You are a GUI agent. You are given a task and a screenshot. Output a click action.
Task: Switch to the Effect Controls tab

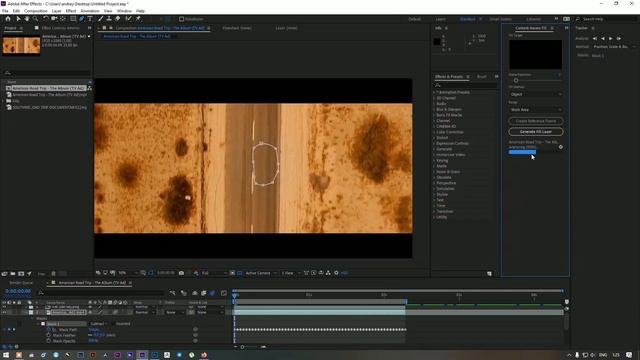[60, 28]
